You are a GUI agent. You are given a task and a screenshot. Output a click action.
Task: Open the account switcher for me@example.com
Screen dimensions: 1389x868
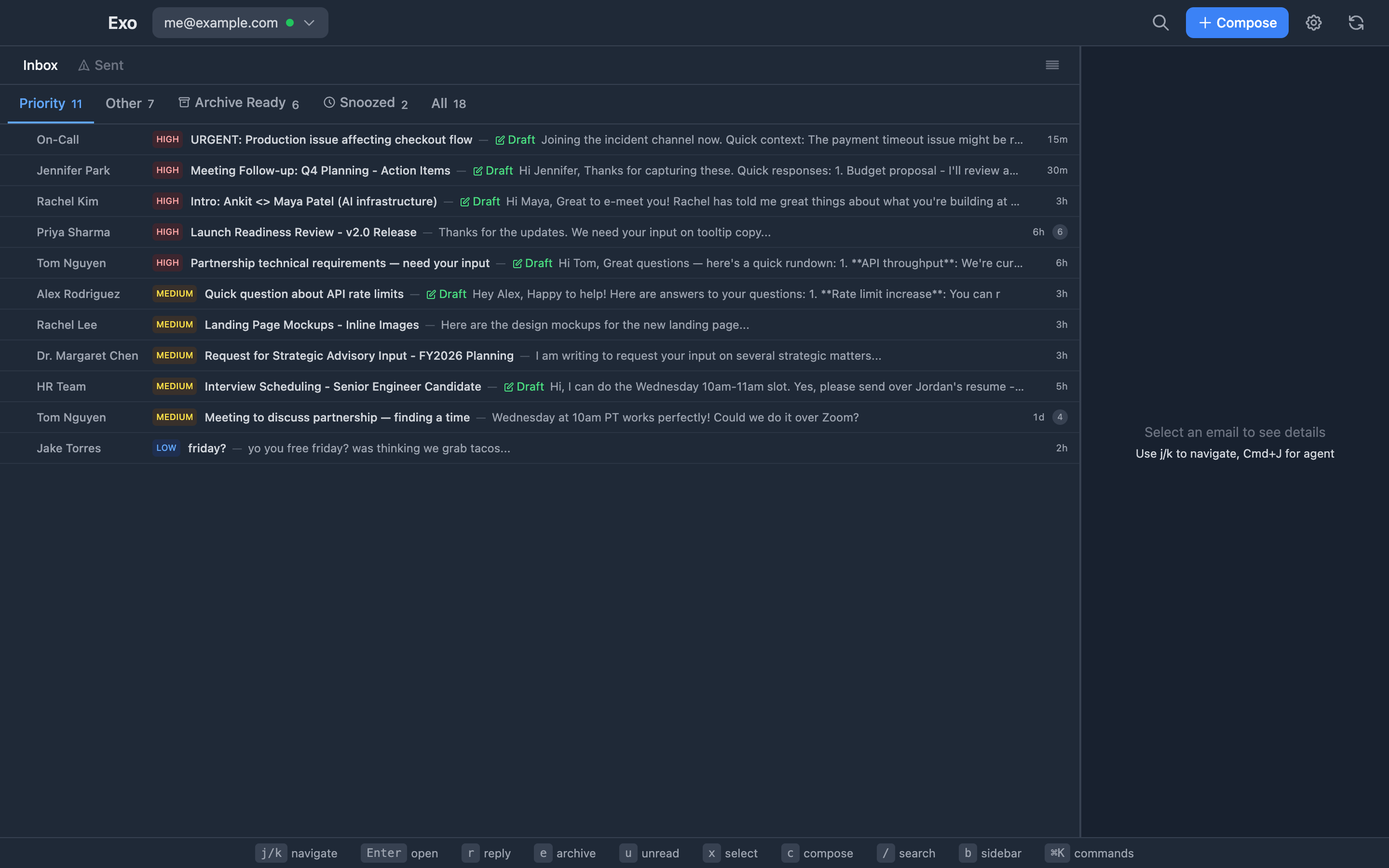point(239,22)
